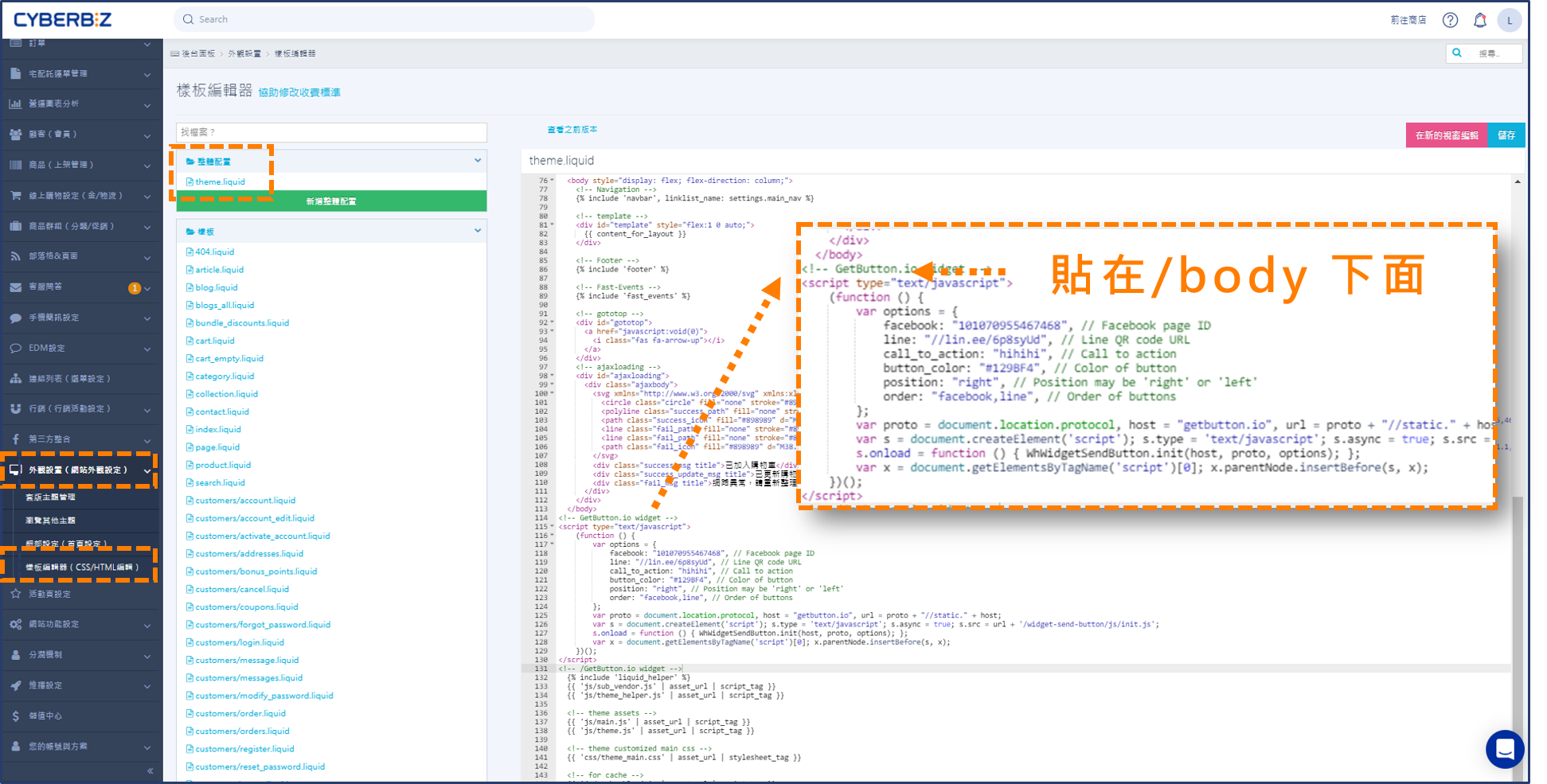The height and width of the screenshot is (784, 1547).
Task: Open 分潤機制 menu item
Action: point(45,655)
